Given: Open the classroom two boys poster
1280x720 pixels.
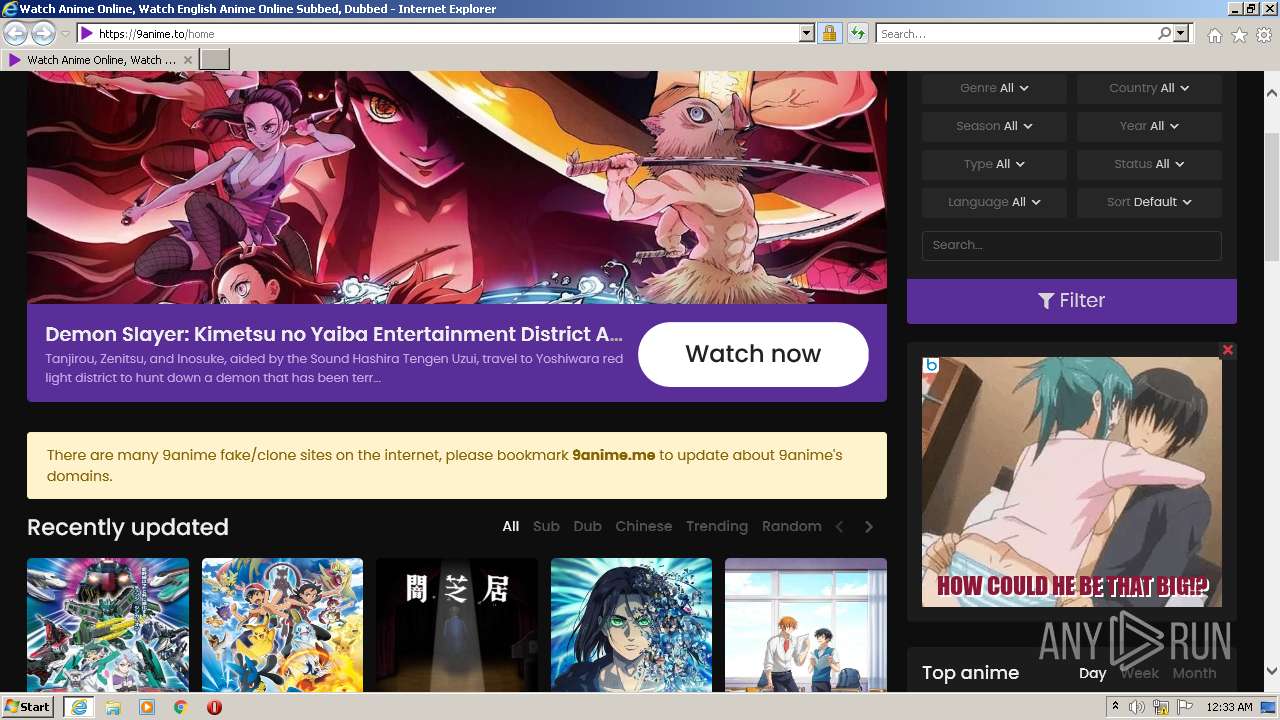Looking at the screenshot, I should (806, 625).
